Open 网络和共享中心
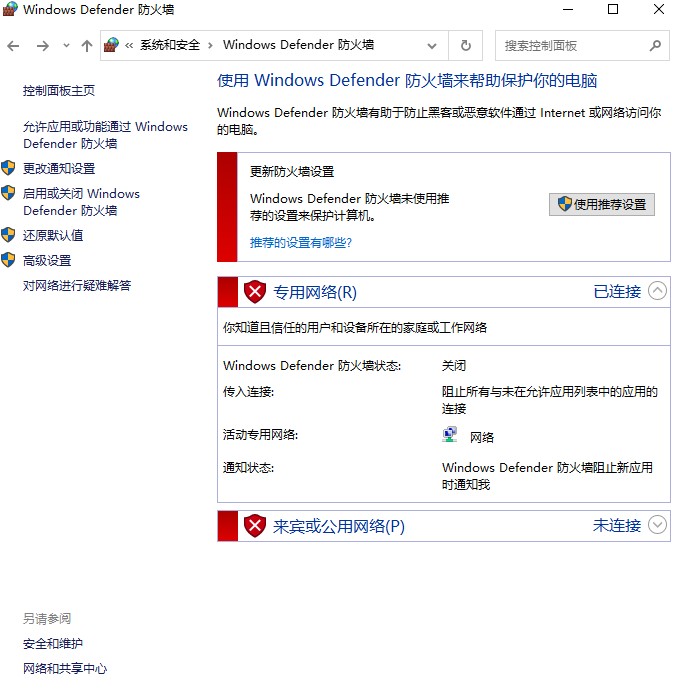This screenshot has height=695, width=679. [x=65, y=668]
